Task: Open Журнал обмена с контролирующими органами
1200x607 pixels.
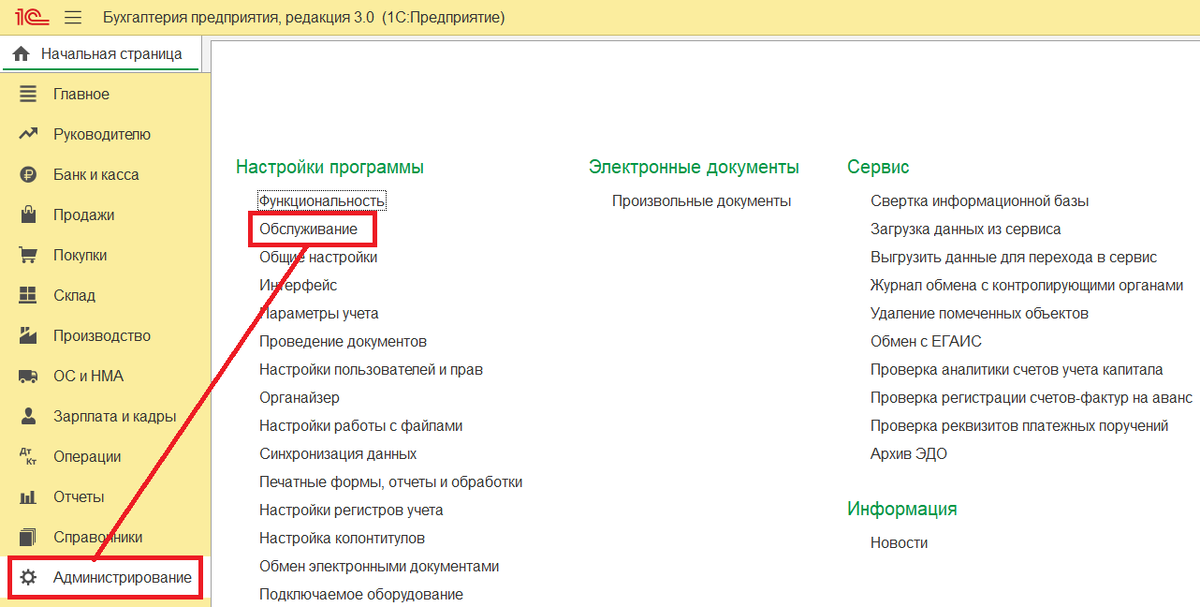Action: click(x=1027, y=285)
